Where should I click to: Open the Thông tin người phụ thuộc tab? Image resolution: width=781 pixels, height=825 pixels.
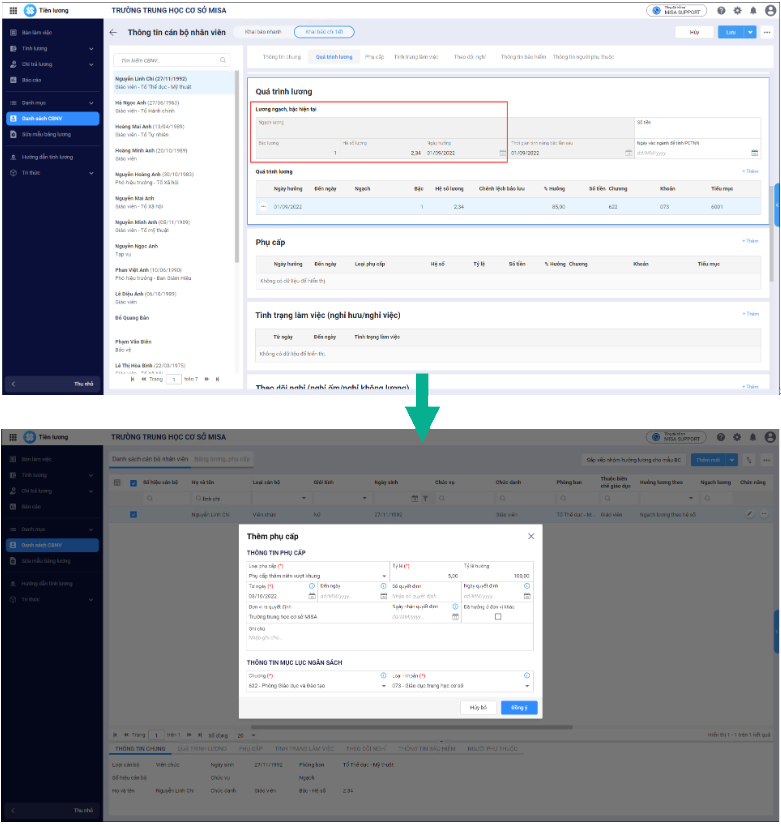(583, 57)
